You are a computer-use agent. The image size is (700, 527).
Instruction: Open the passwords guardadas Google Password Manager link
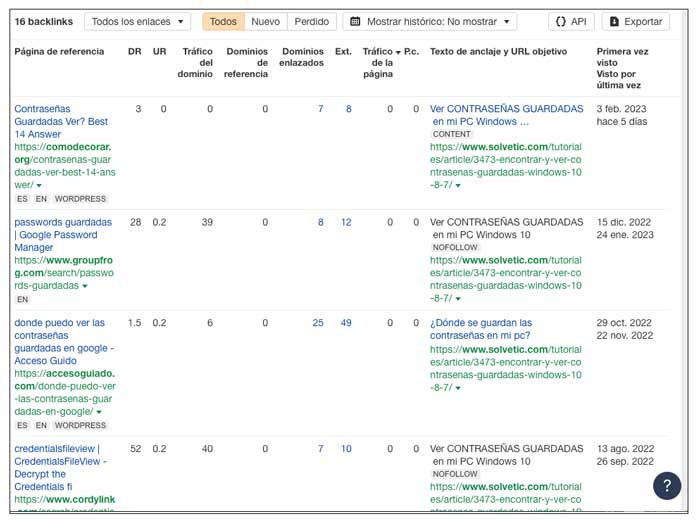click(63, 234)
